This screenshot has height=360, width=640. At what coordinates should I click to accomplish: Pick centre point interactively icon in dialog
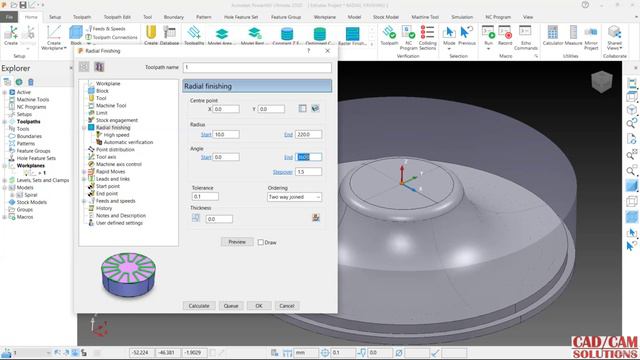315,109
